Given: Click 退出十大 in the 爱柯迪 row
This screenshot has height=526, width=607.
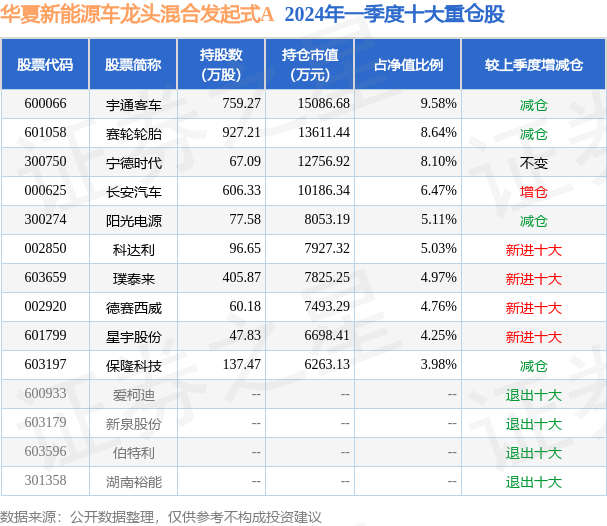Looking at the screenshot, I should point(533,395).
